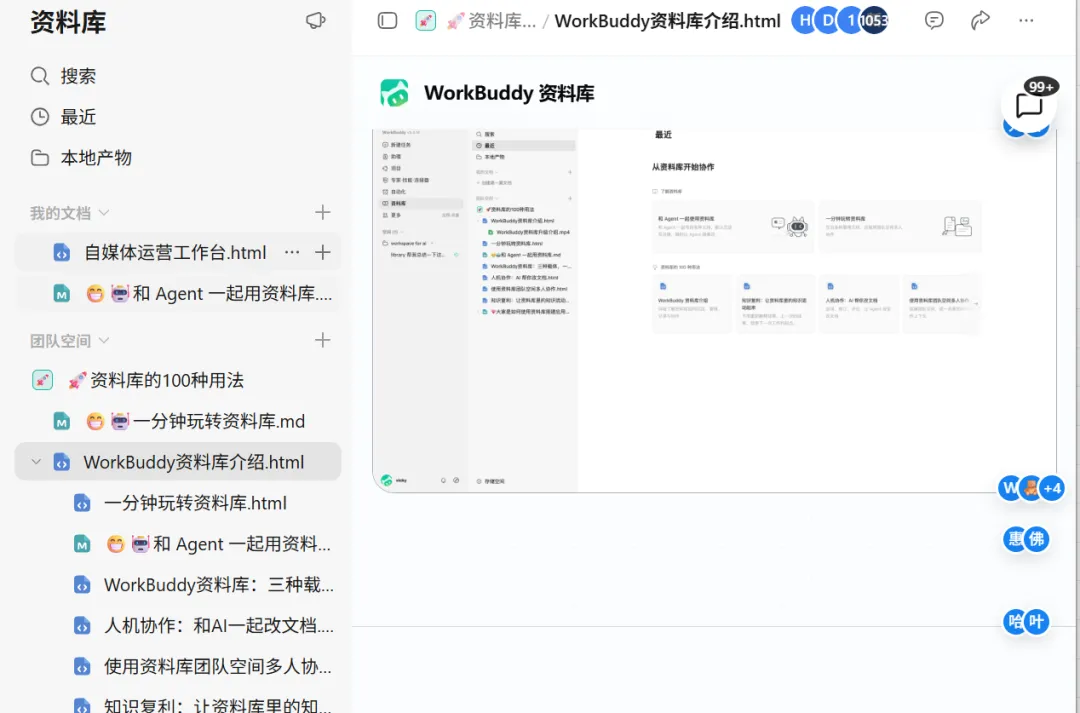Viewport: 1080px width, 713px height.
Task: Collapse the 团队空间 section
Action: click(104, 341)
